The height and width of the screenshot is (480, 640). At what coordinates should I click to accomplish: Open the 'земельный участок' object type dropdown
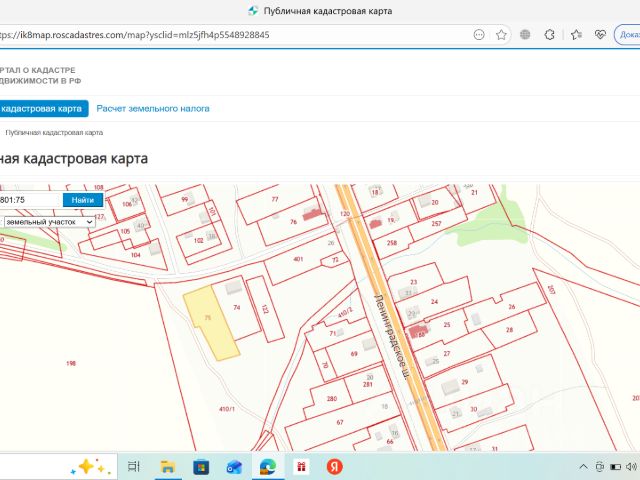[49, 222]
